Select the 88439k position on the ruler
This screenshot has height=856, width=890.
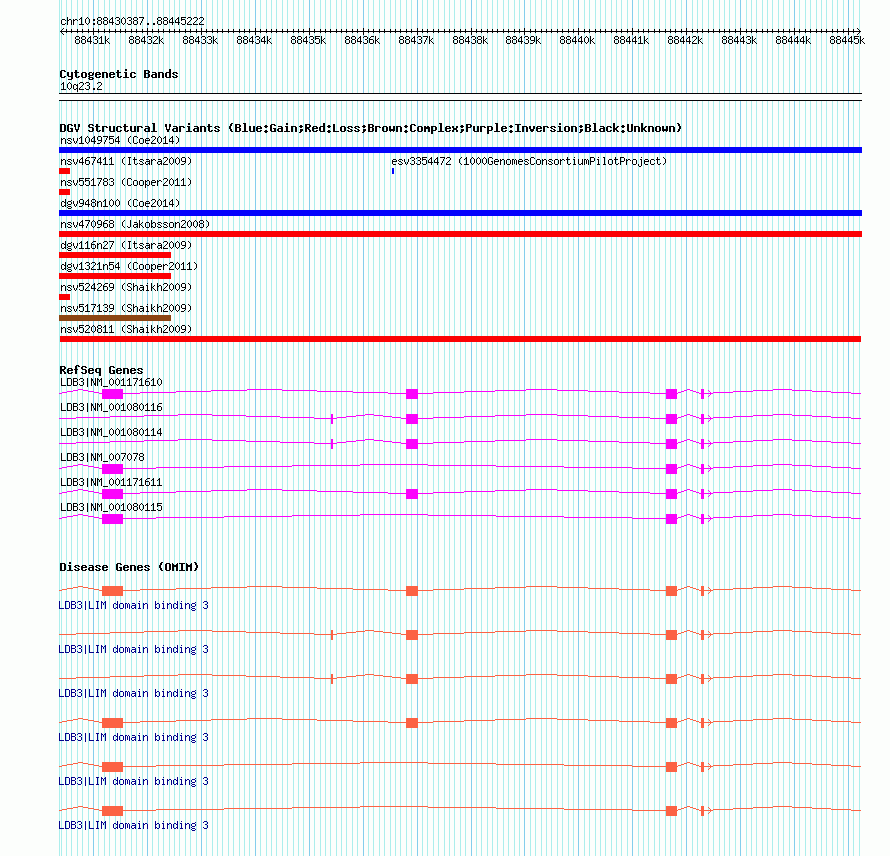coord(523,40)
